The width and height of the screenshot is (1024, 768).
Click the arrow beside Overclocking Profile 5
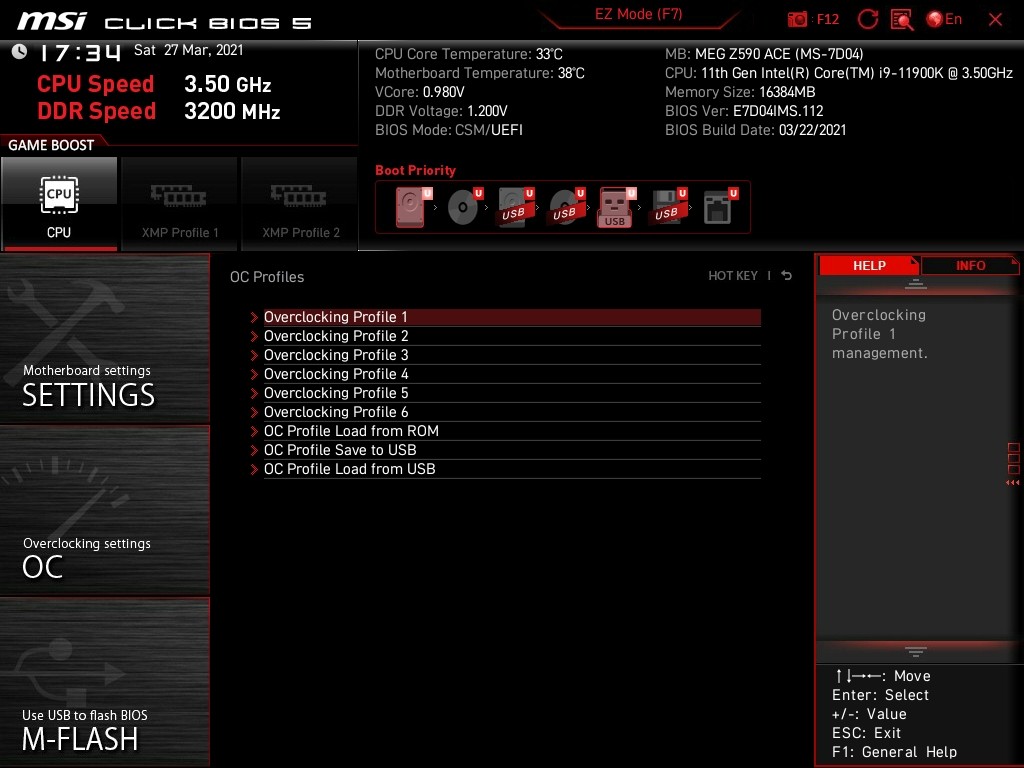[x=254, y=393]
